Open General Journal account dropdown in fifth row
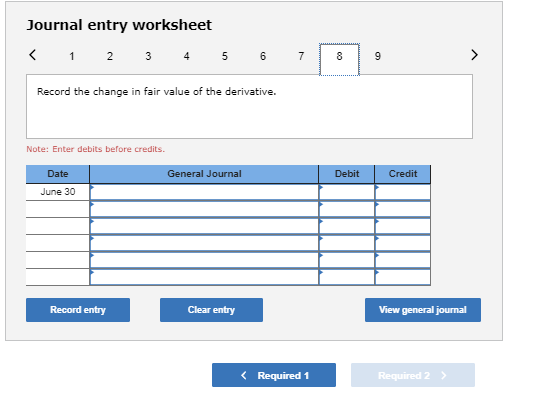536x405 pixels. [204, 260]
